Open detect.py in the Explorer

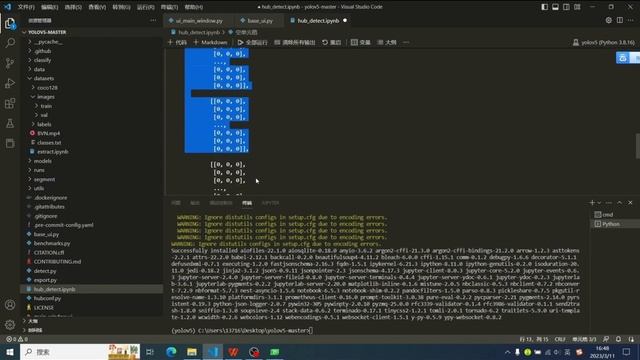pos(45,271)
